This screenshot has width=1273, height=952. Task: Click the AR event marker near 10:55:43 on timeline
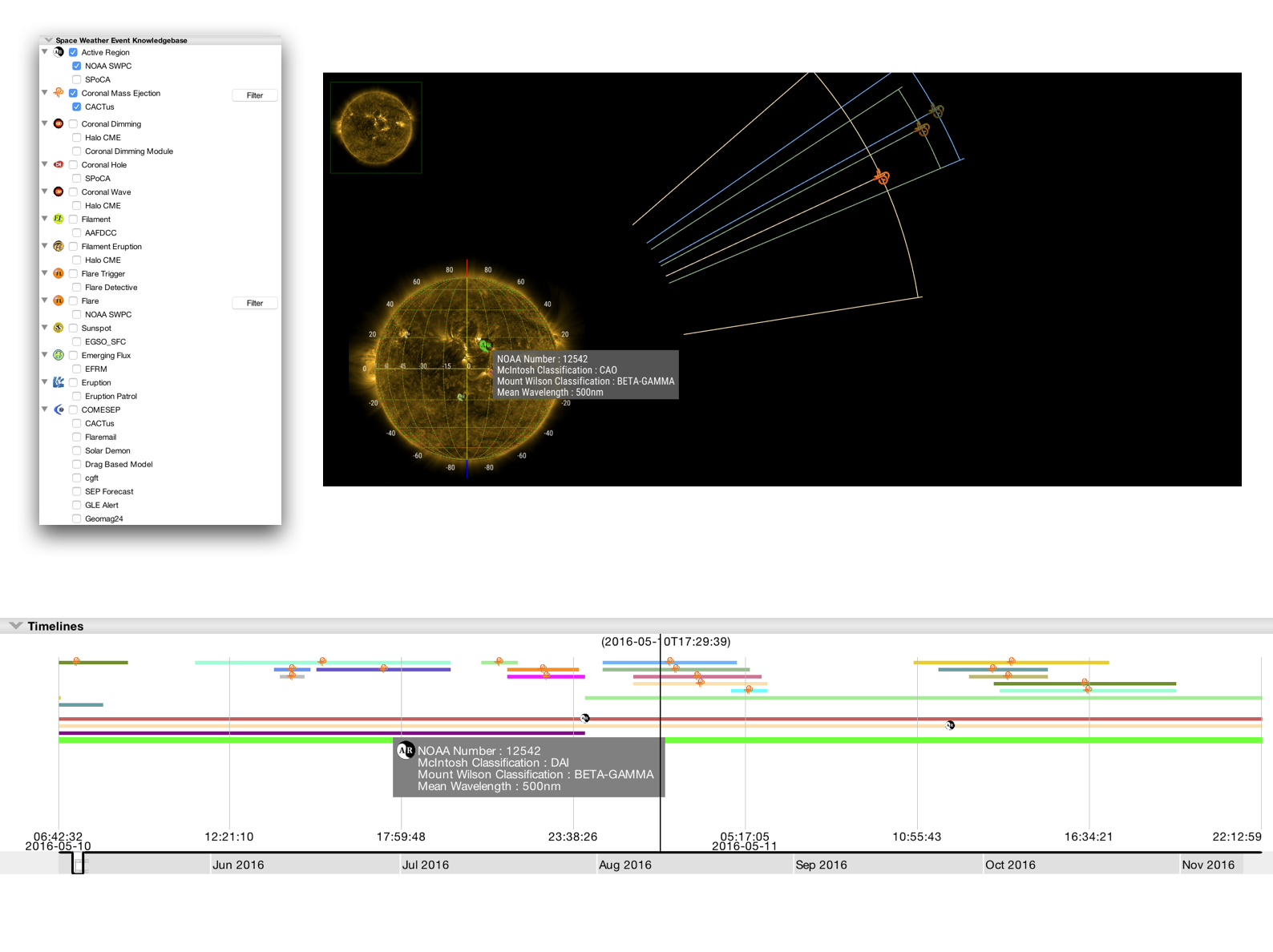click(950, 725)
